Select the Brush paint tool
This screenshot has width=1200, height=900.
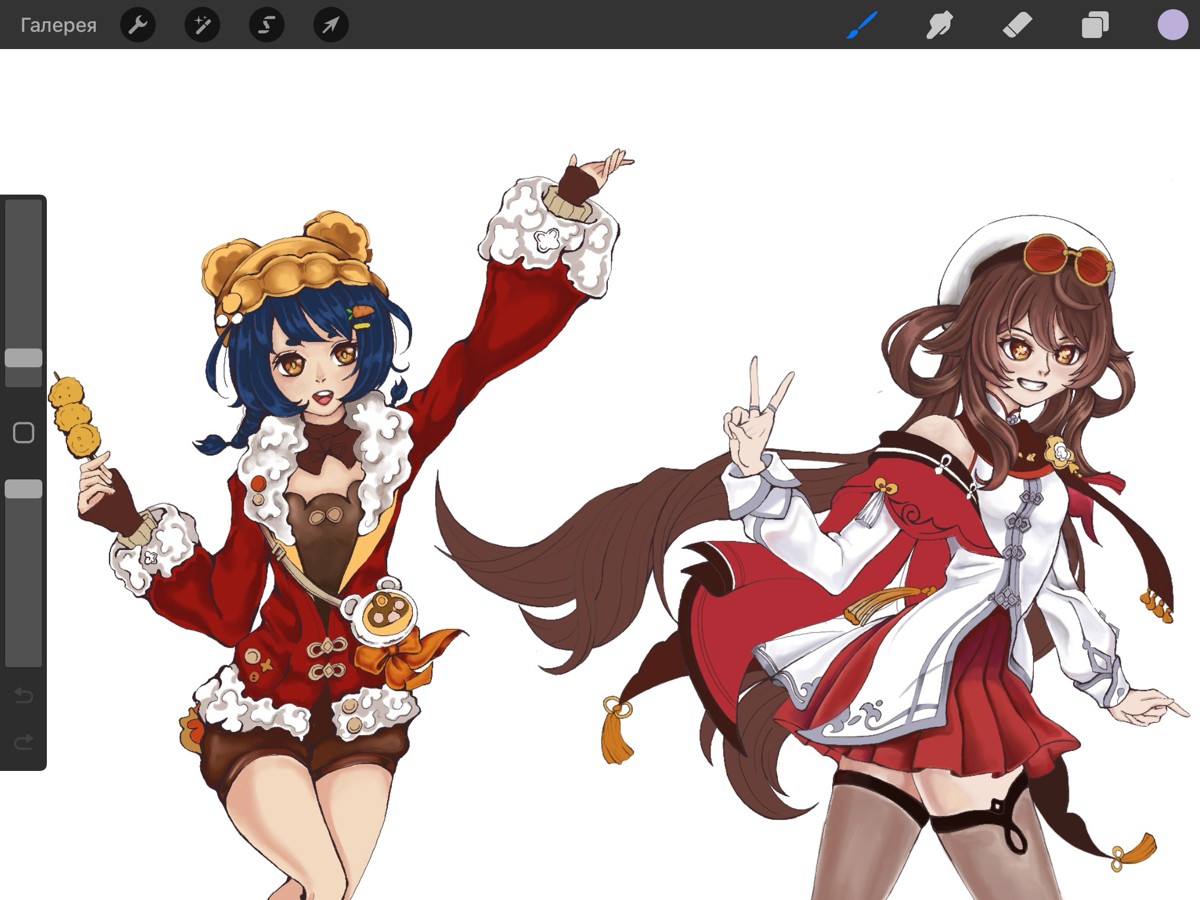tap(861, 25)
